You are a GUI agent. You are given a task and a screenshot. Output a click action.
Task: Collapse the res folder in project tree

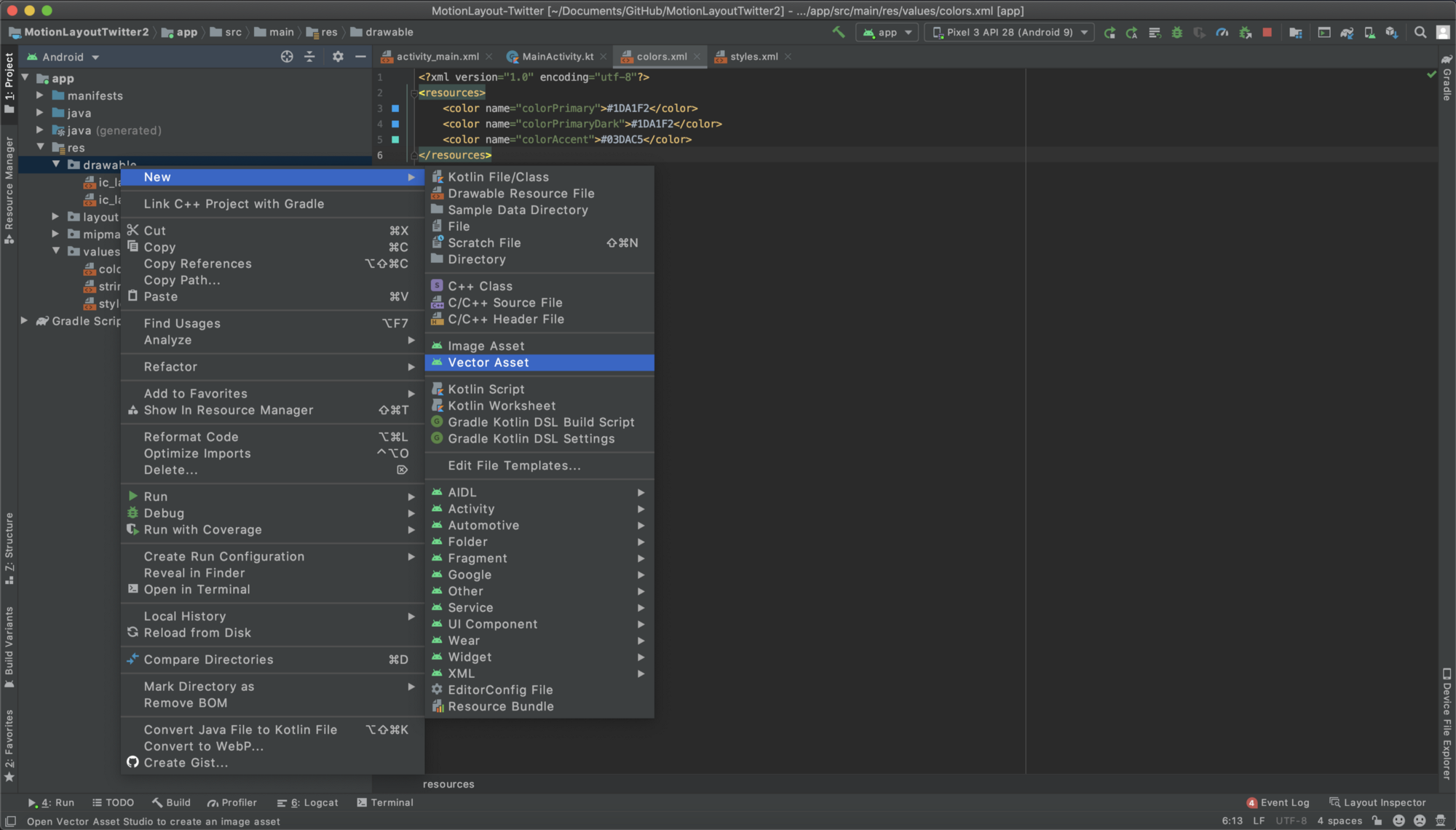click(x=41, y=148)
